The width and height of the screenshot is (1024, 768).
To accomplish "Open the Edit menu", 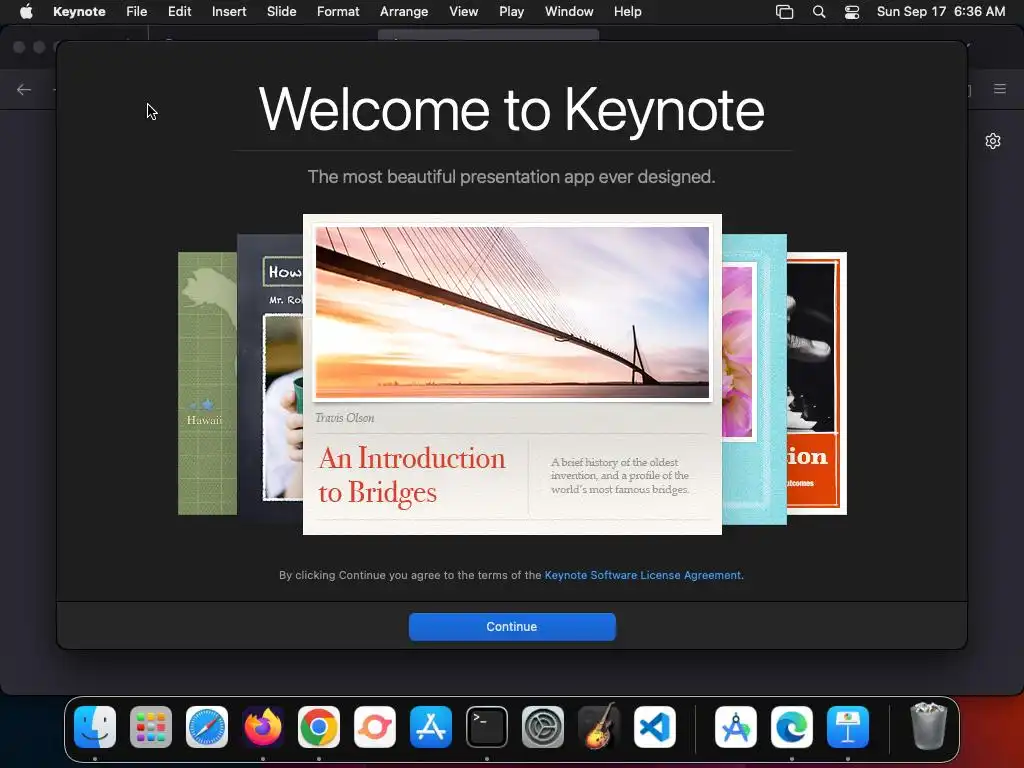I will [x=180, y=12].
